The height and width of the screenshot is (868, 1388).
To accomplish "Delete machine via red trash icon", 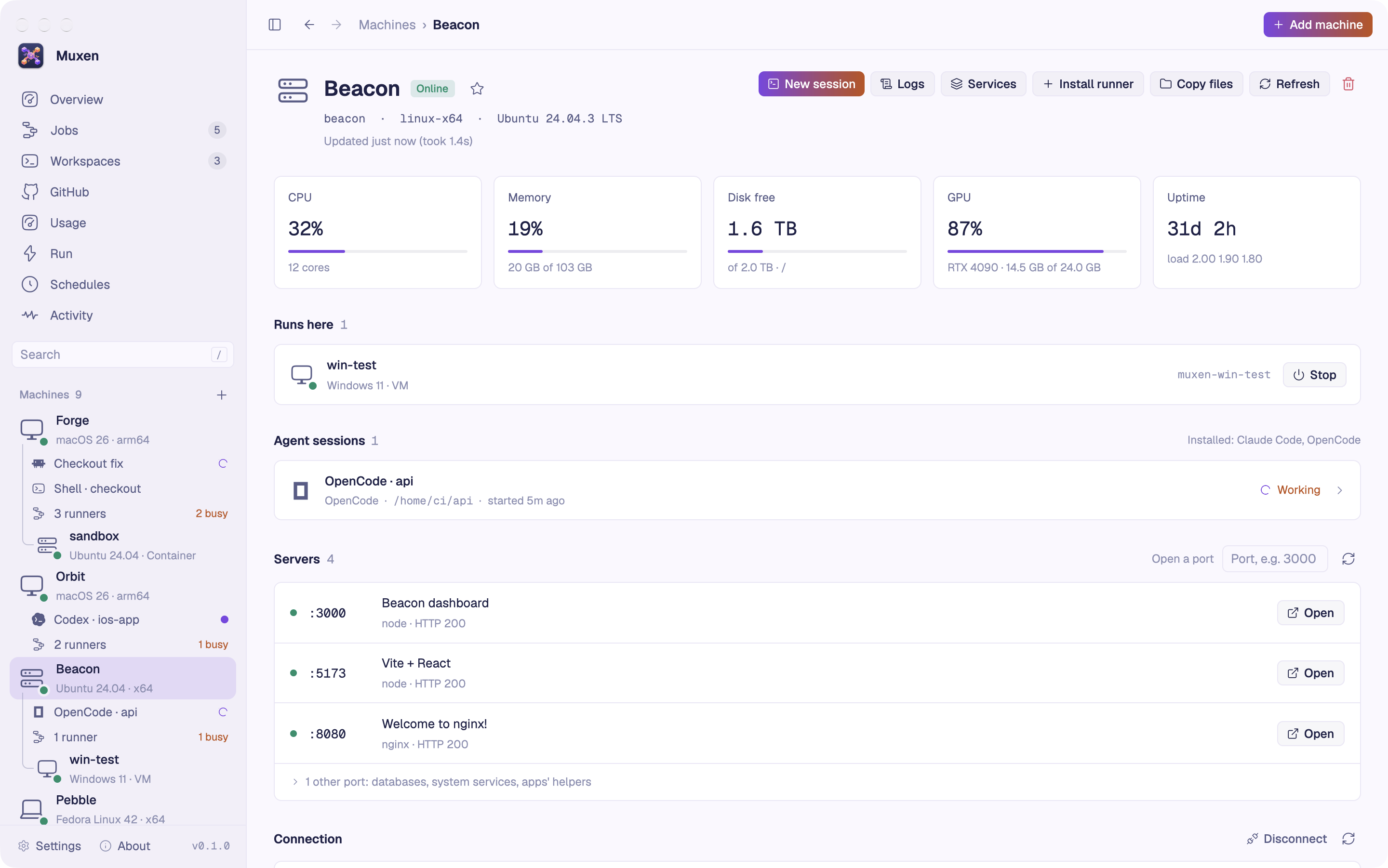I will (1348, 84).
